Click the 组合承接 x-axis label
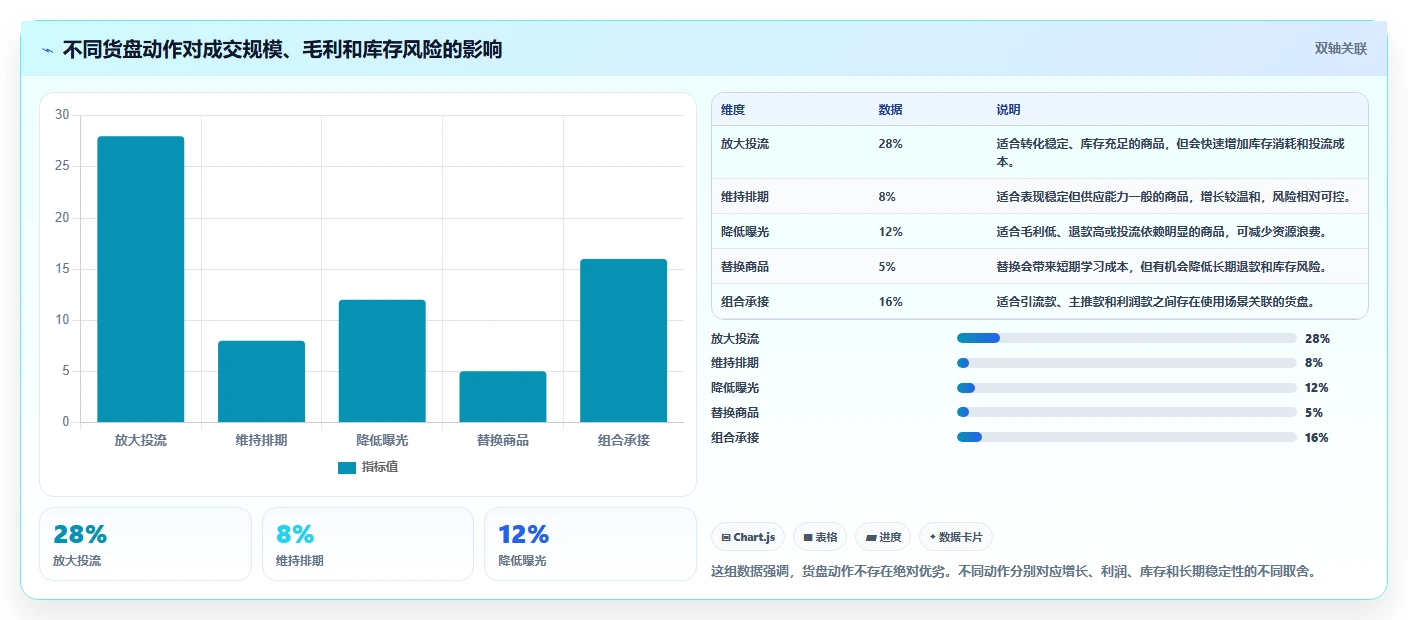Viewport: 1408px width, 620px height. click(624, 440)
